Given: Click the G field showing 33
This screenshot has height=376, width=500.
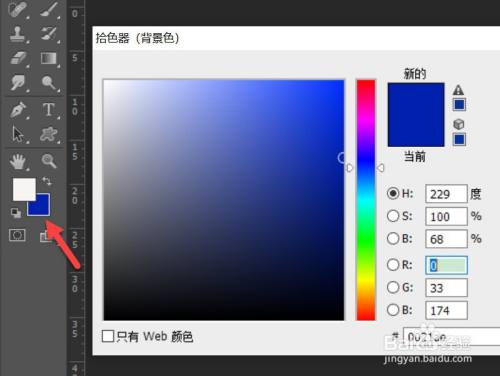Looking at the screenshot, I should 446,288.
